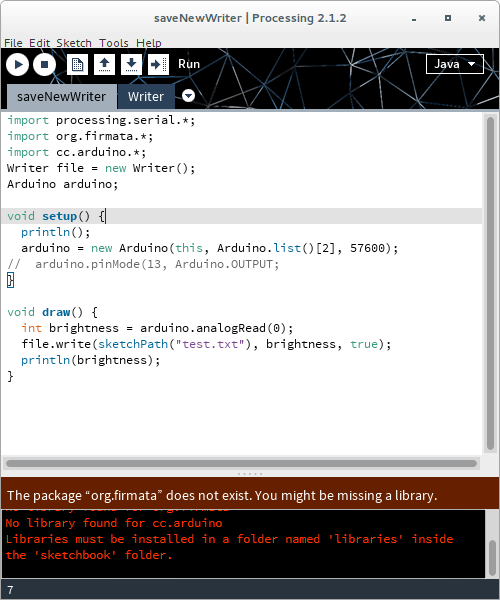Open the Tools menu
Screen dimensions: 500x600
coord(114,43)
